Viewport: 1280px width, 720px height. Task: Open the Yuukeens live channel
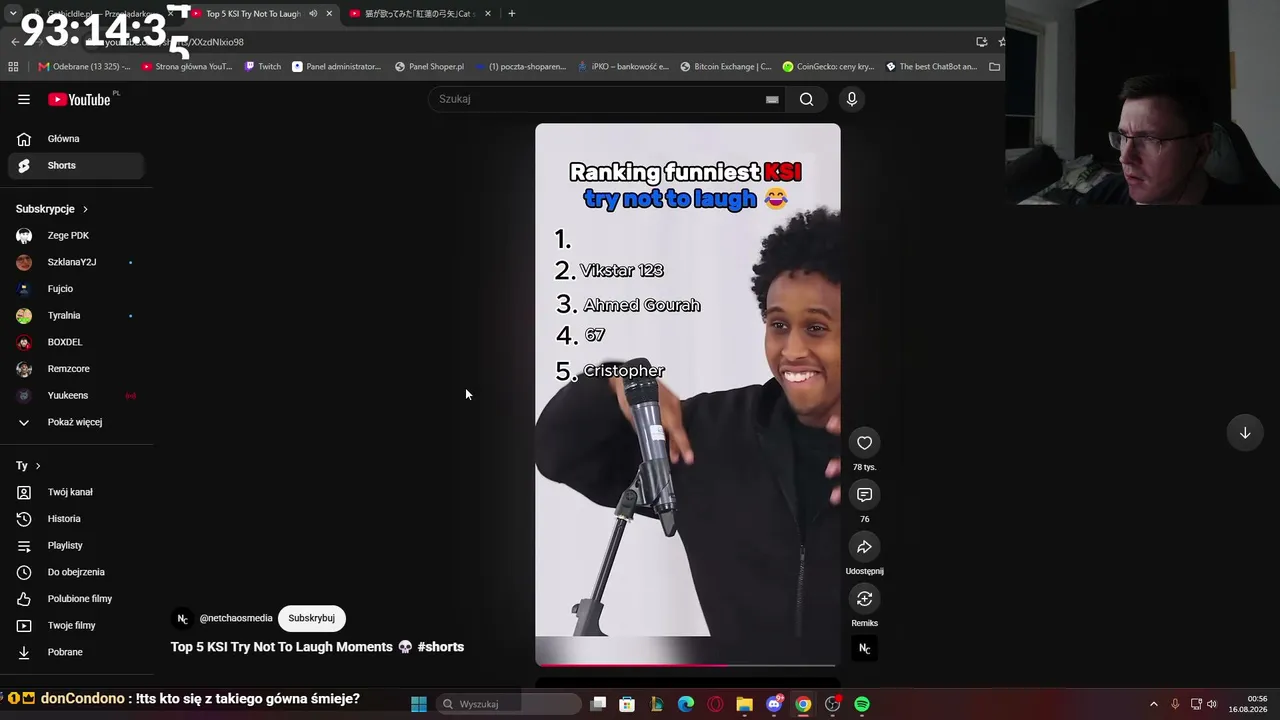point(75,396)
